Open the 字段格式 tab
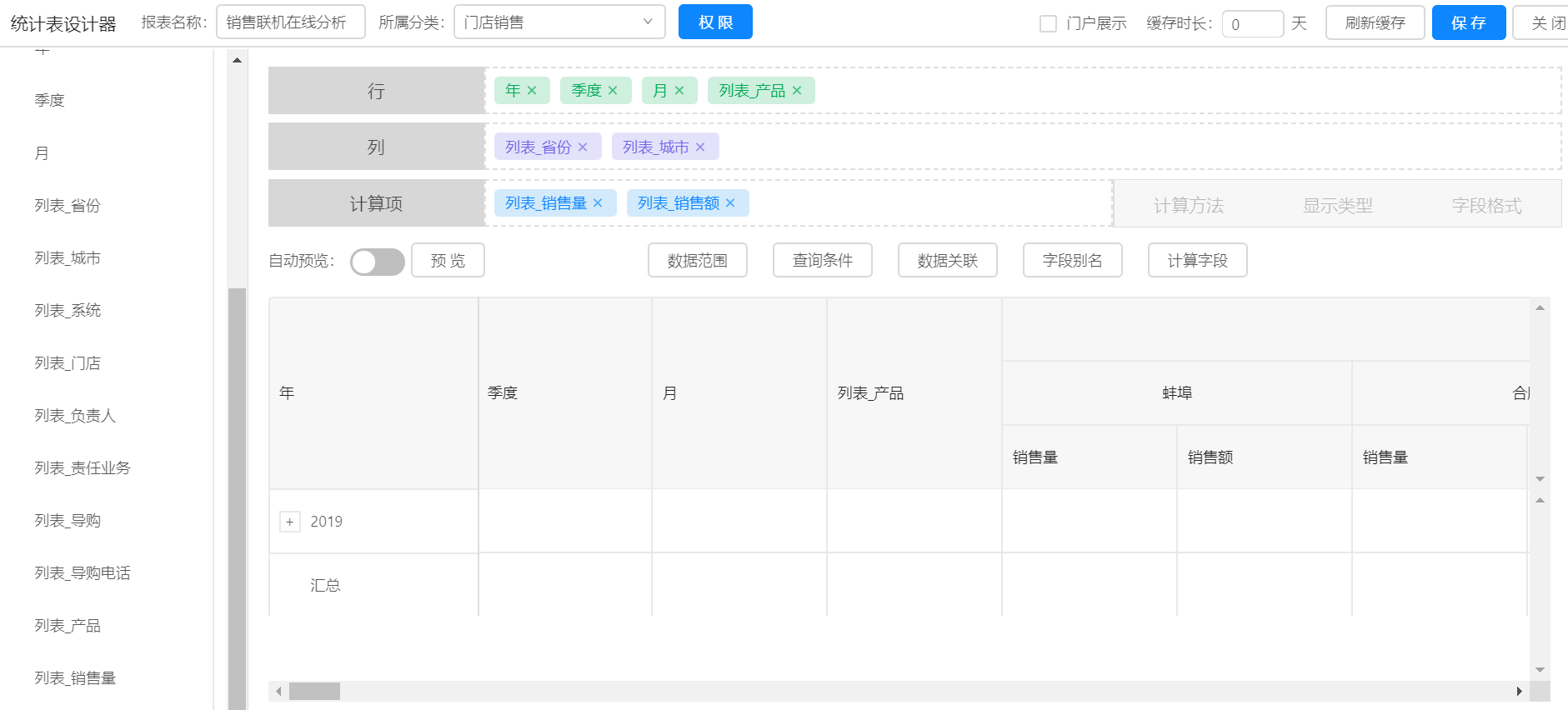1568x710 pixels. click(x=1485, y=205)
